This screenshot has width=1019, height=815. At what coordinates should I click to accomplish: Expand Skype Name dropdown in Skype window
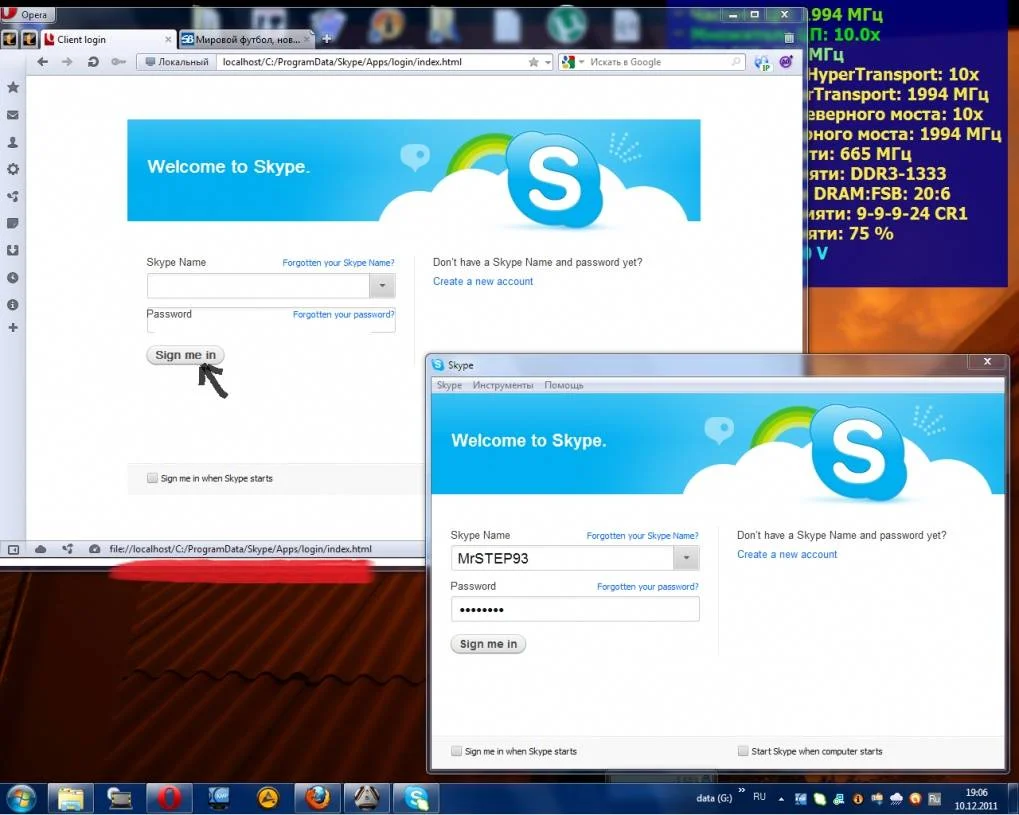686,558
